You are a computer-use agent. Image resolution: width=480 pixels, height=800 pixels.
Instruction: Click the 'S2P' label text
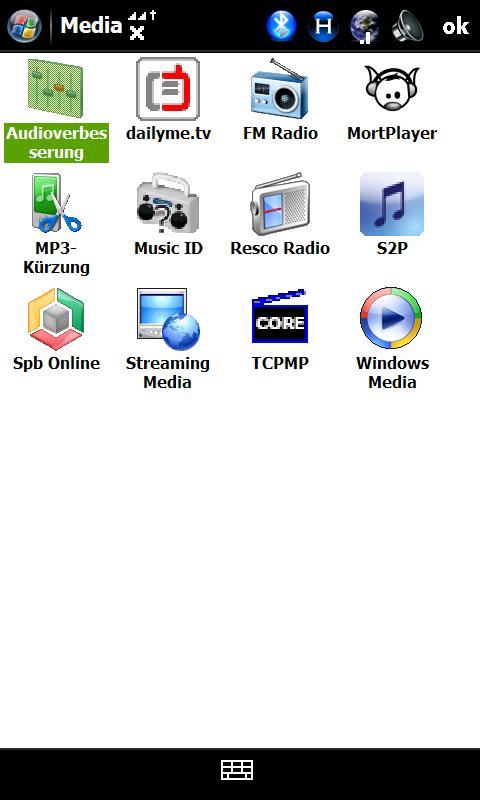click(392, 248)
